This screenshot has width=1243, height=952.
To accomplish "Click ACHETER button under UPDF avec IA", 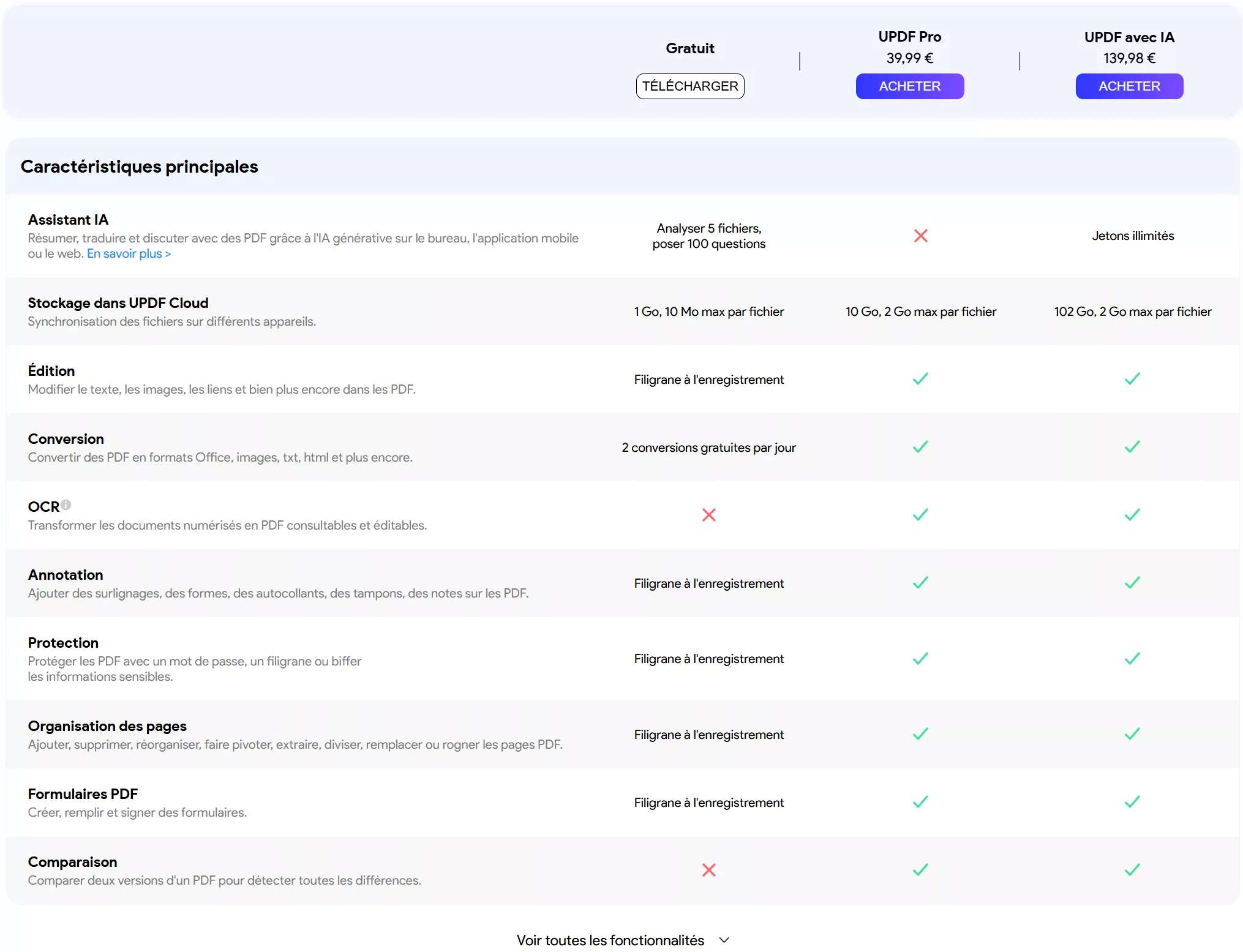I will point(1128,86).
